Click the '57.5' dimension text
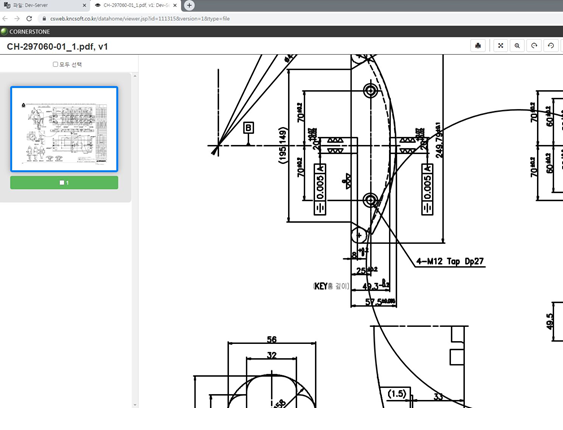Viewport: 563px width, 430px height. [373, 302]
